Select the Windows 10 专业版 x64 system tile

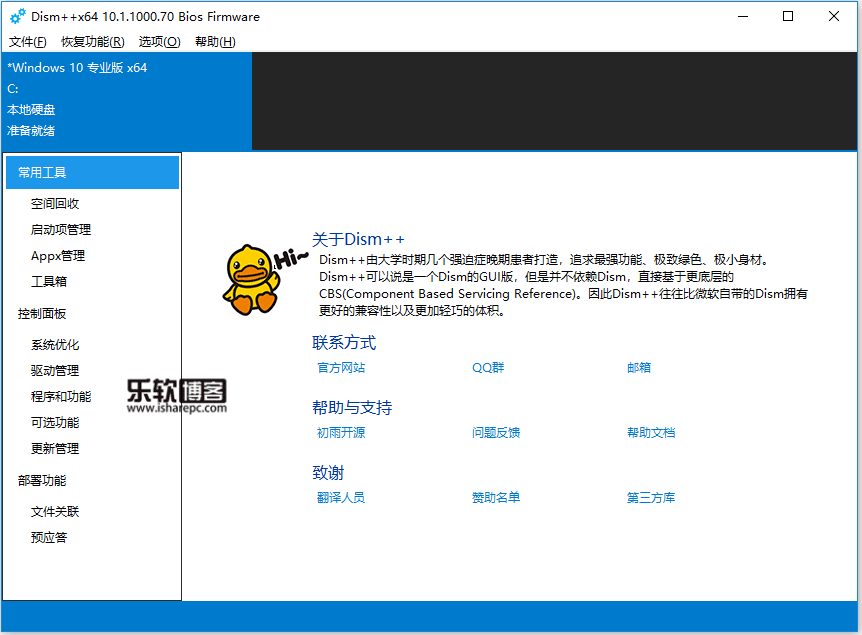tap(127, 101)
